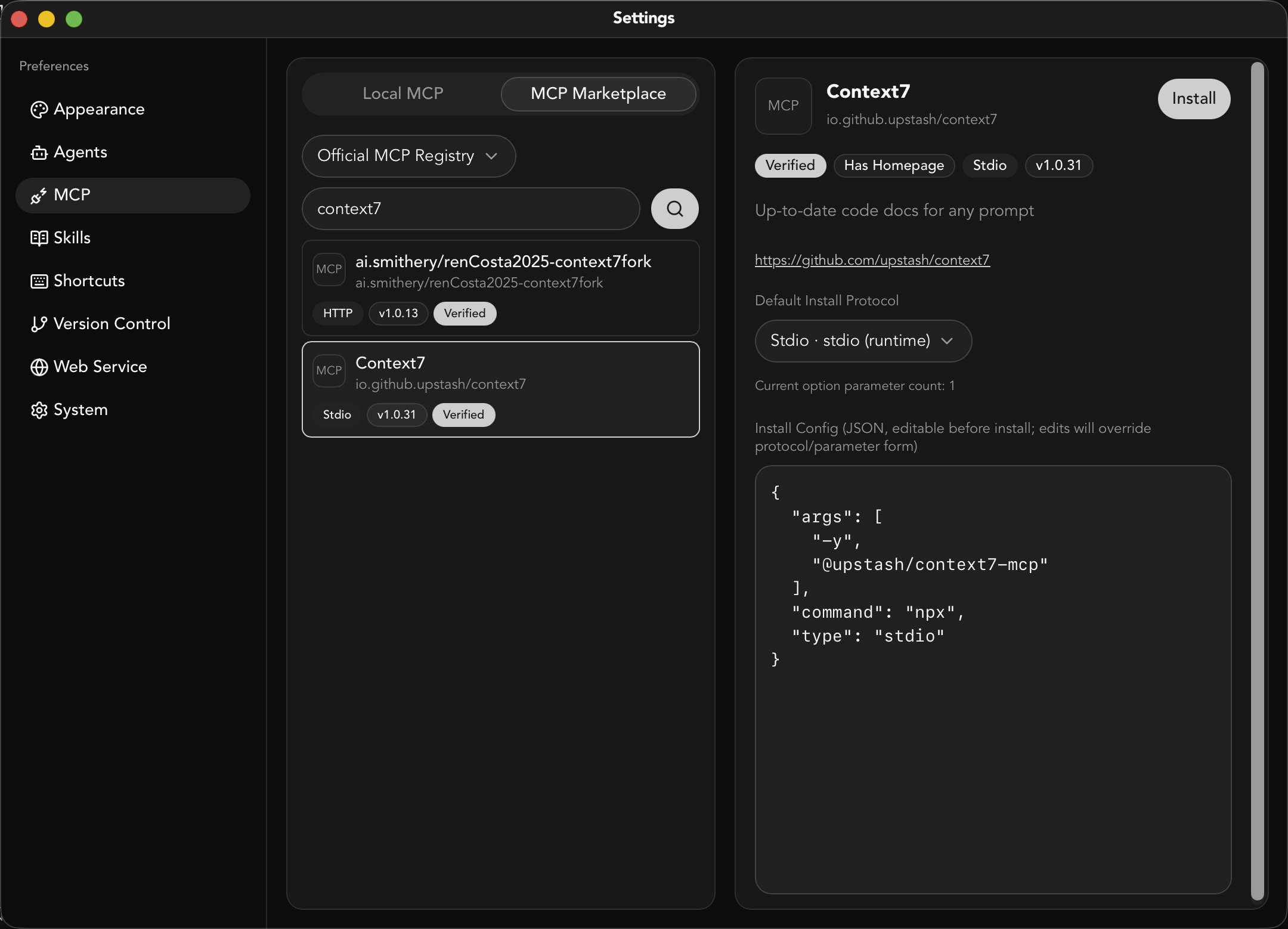Image resolution: width=1288 pixels, height=929 pixels.
Task: Click the Agents robot icon
Action: (39, 153)
